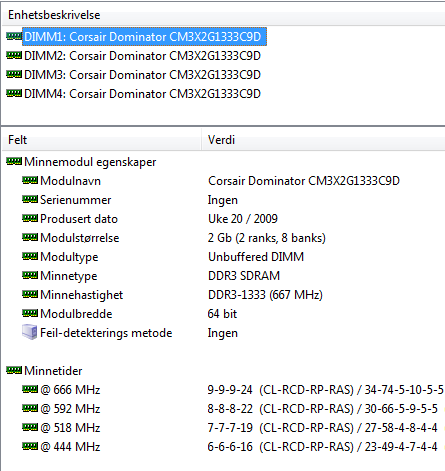Viewport: 445px width, 471px height.
Task: Click the Feil-detekterings metode chip icon
Action: (30, 332)
